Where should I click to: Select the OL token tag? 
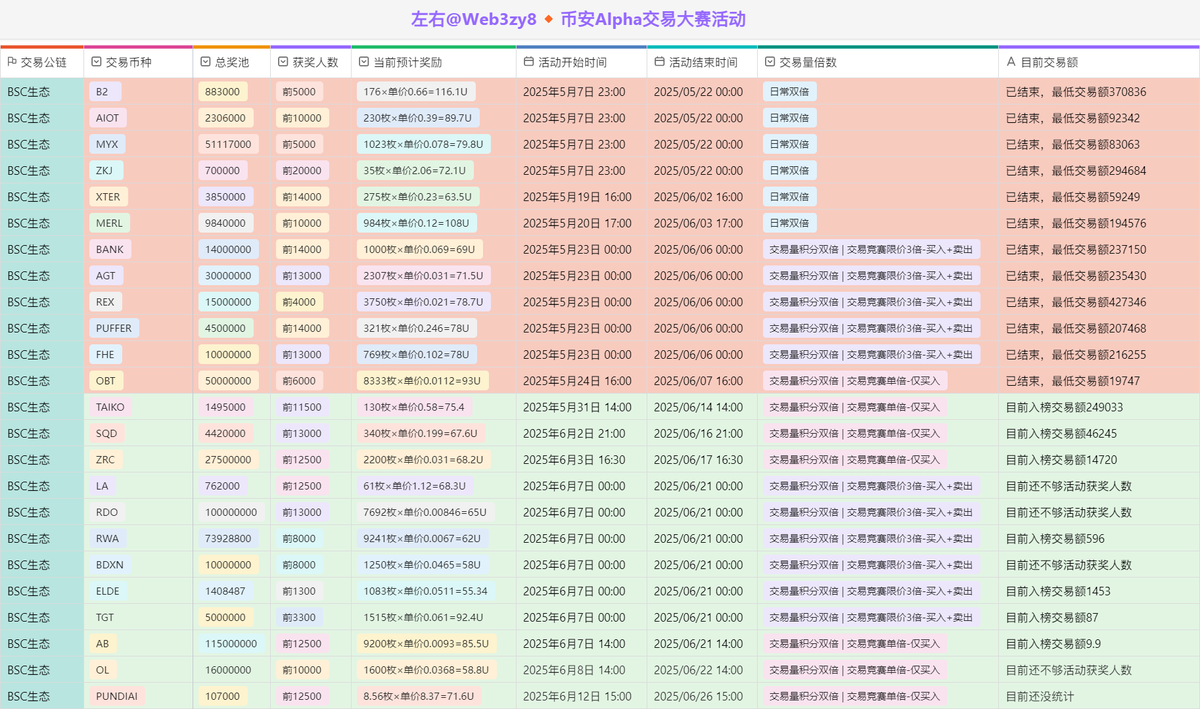point(103,669)
